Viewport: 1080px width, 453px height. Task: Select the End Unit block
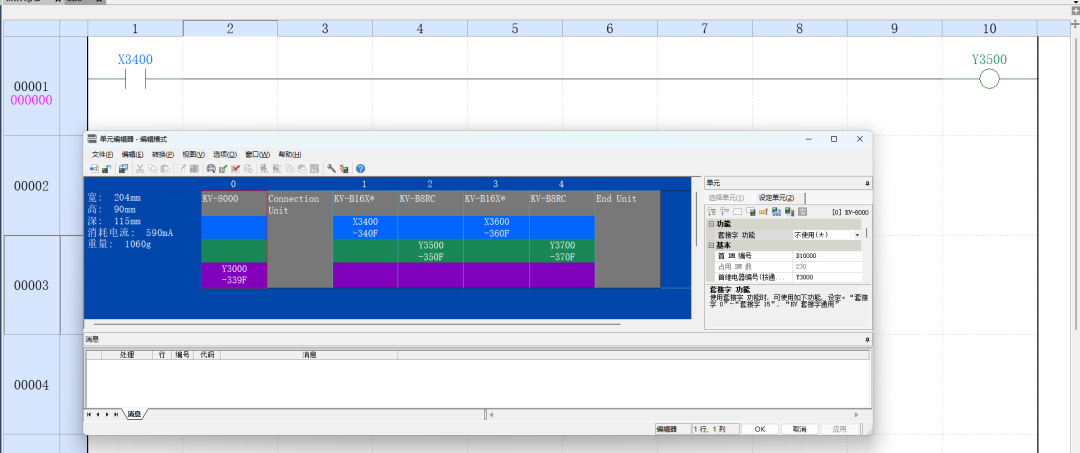click(x=627, y=239)
